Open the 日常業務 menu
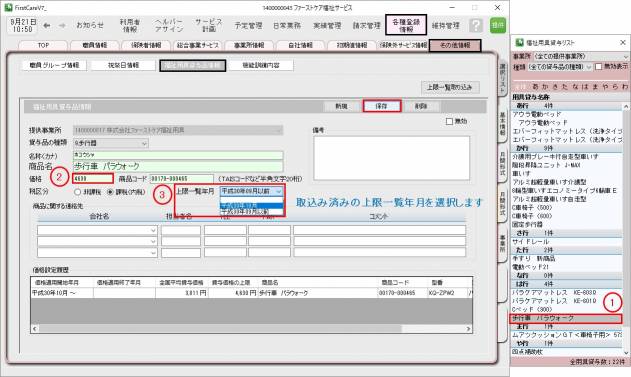The width and height of the screenshot is (631, 377). (x=287, y=25)
